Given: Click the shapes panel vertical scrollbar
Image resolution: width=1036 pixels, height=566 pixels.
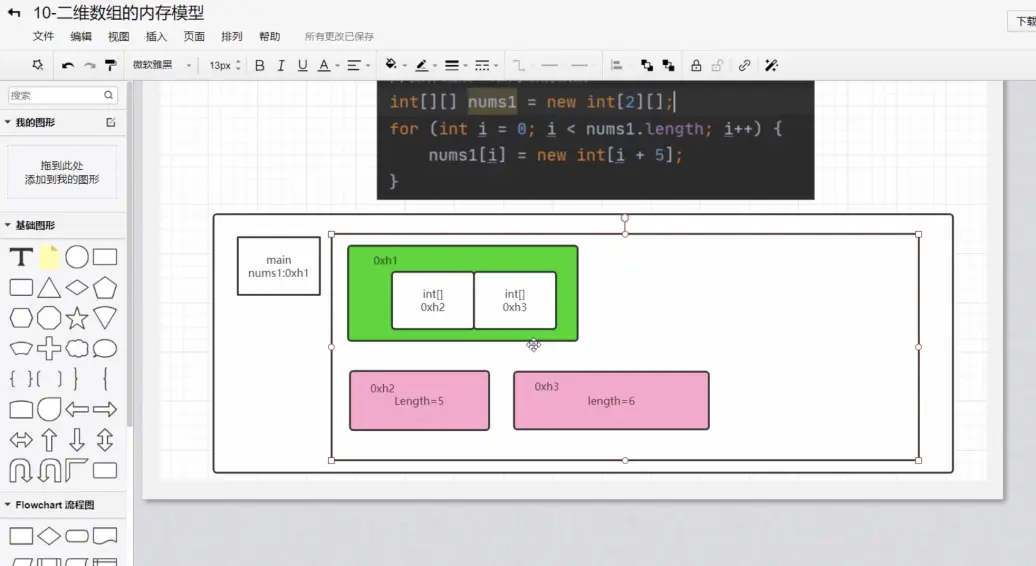Looking at the screenshot, I should pyautogui.click(x=130, y=254).
